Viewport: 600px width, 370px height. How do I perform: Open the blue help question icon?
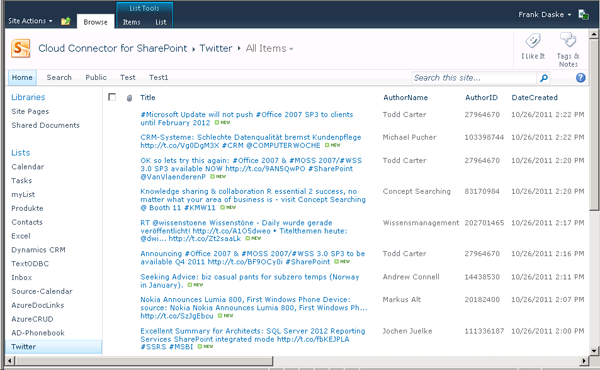pyautogui.click(x=580, y=78)
